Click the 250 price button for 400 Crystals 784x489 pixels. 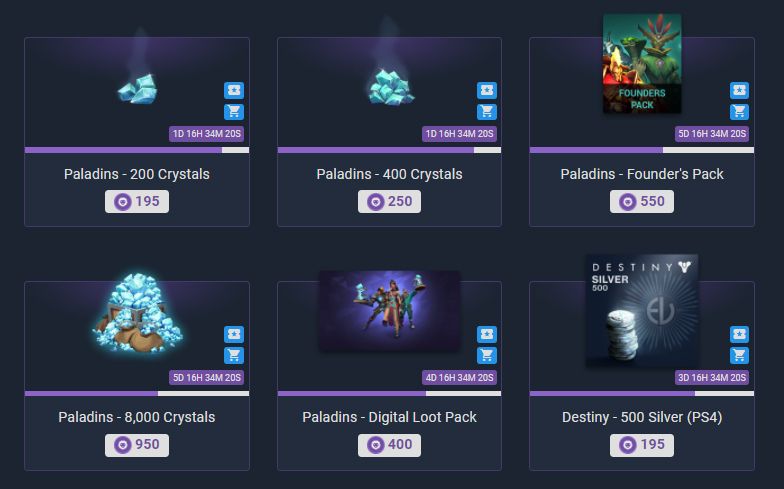point(390,202)
